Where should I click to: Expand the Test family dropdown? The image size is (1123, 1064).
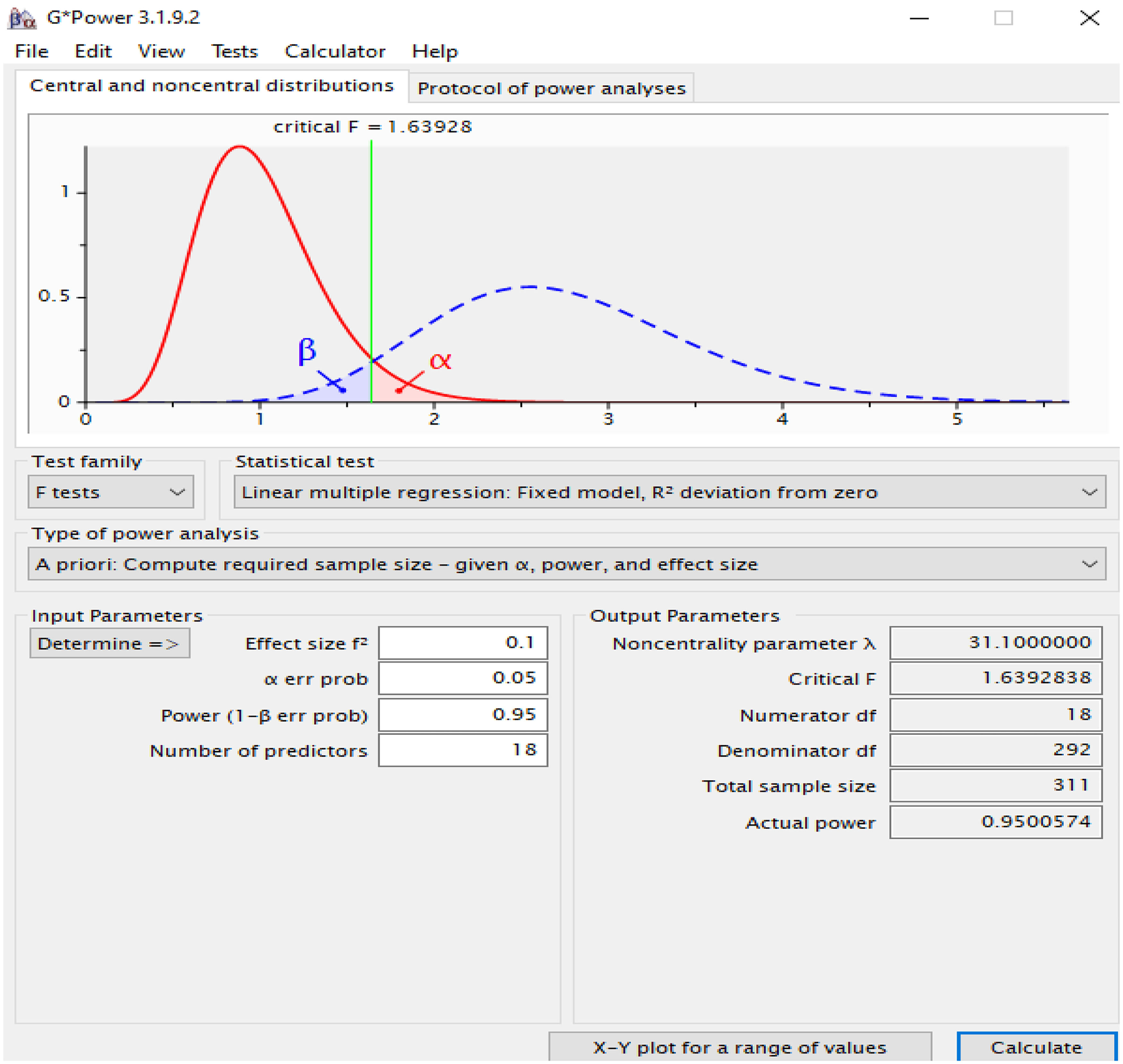[111, 492]
